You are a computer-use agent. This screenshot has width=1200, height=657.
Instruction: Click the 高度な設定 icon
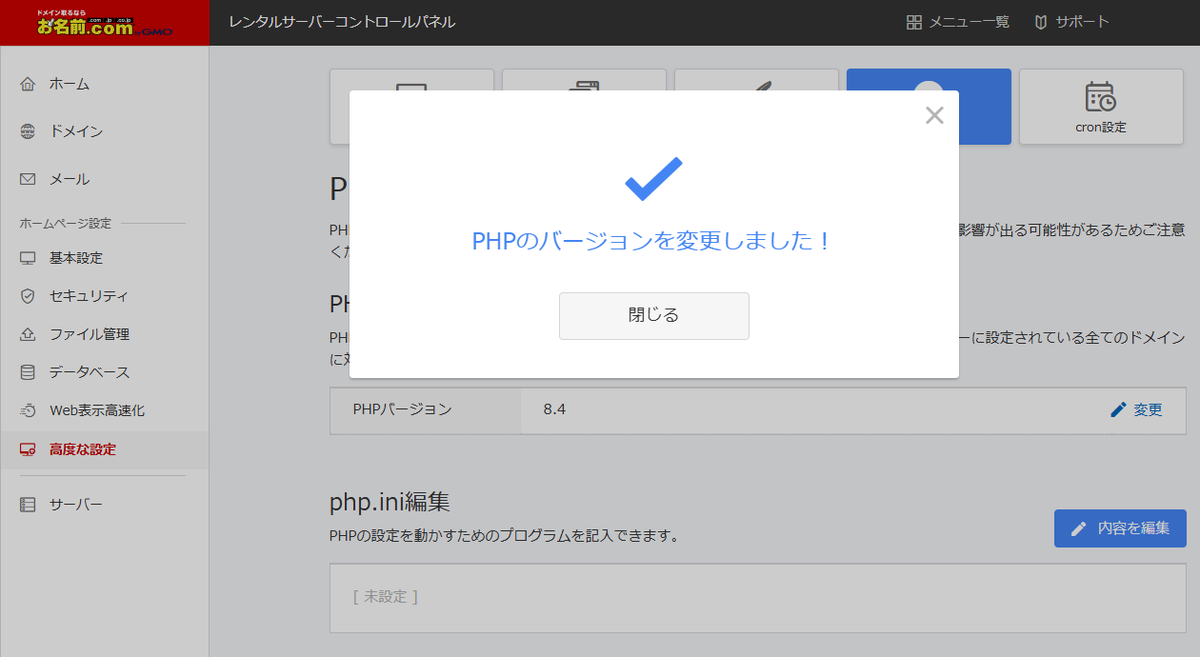[x=28, y=449]
